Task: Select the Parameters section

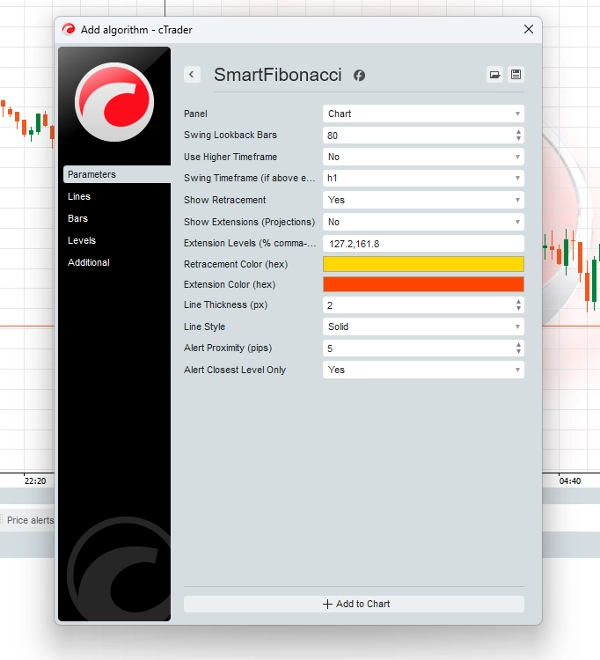Action: point(117,174)
